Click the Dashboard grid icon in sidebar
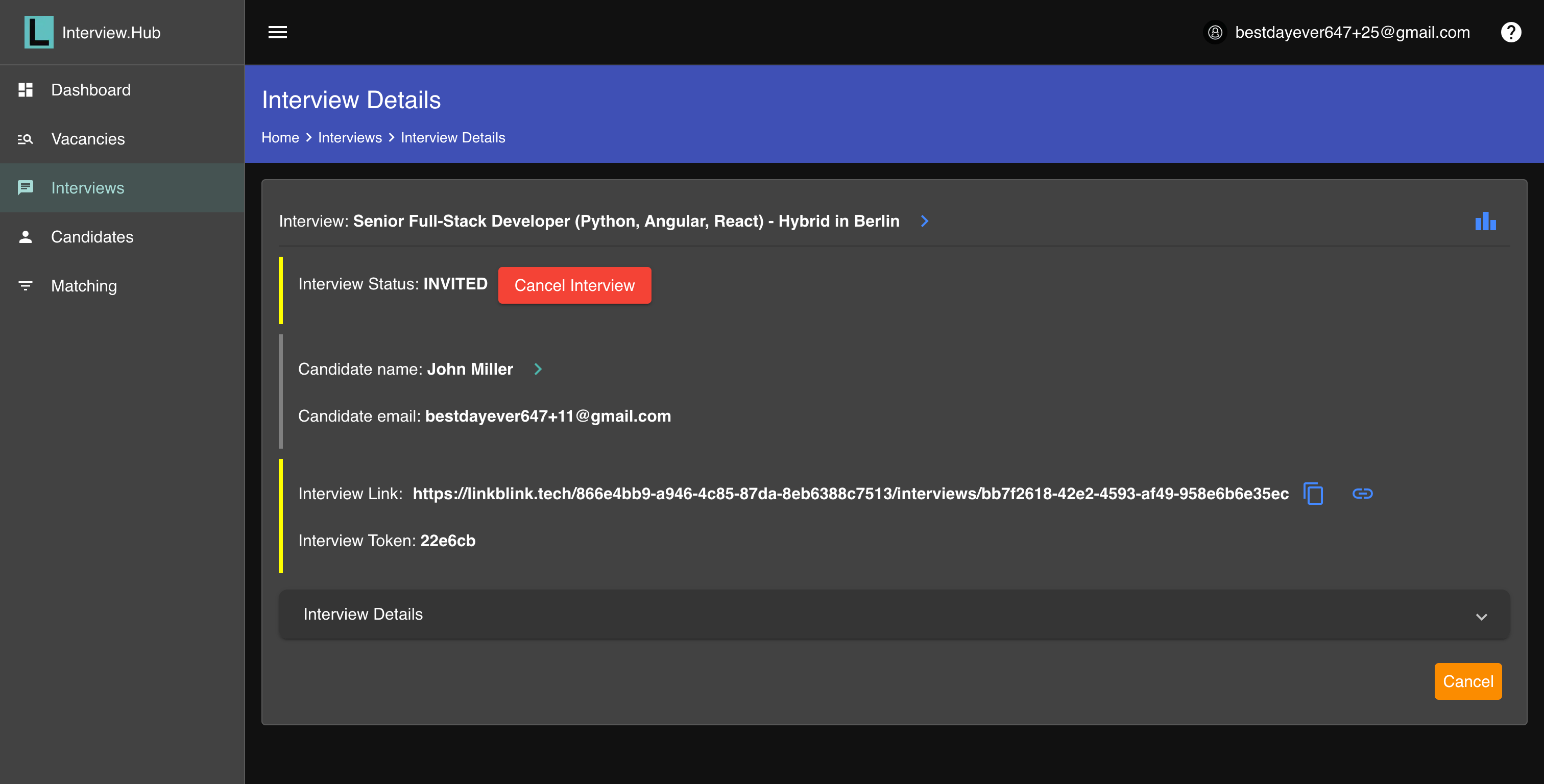The image size is (1544, 784). pos(25,90)
